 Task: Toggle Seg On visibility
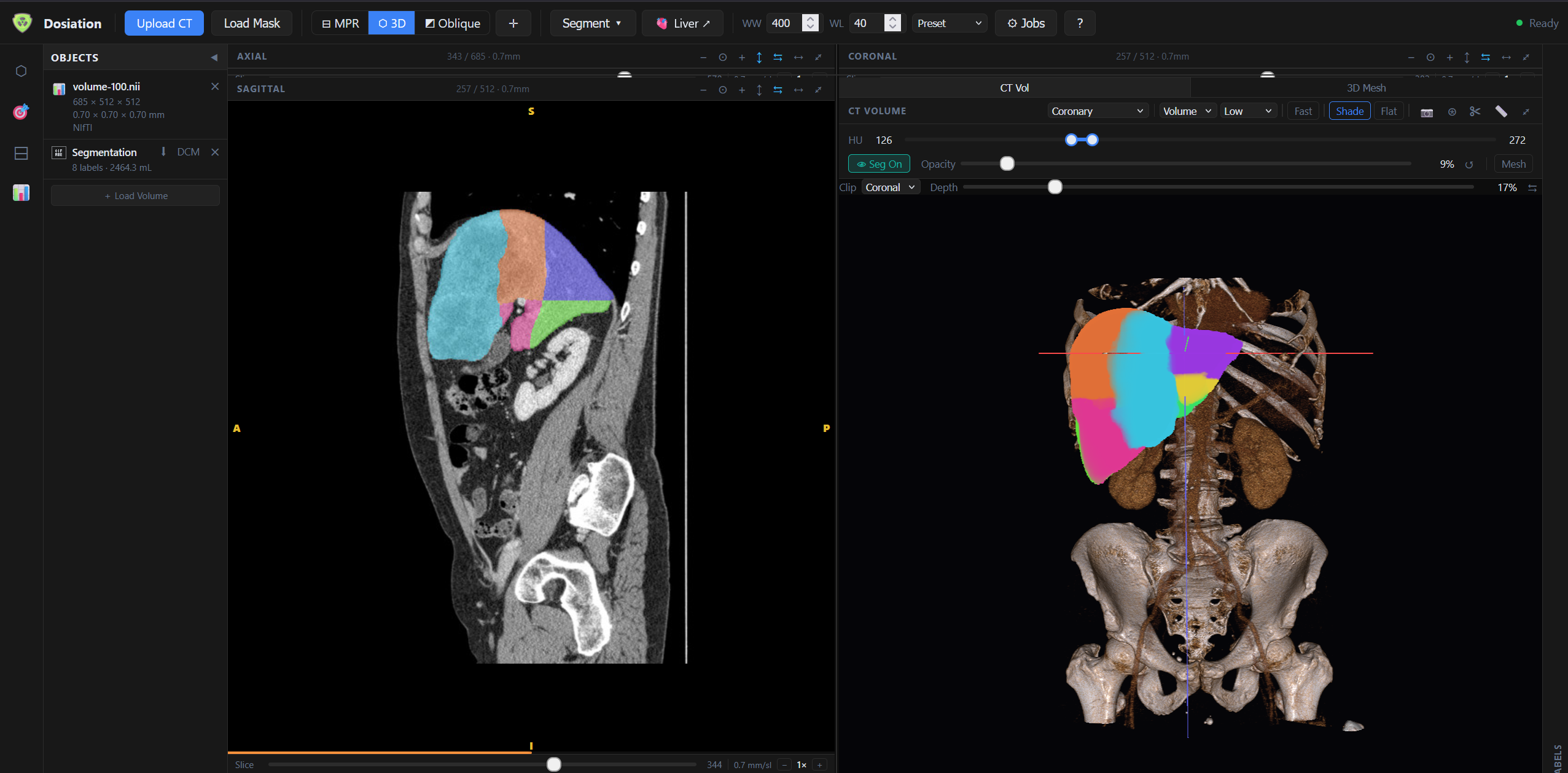point(879,164)
